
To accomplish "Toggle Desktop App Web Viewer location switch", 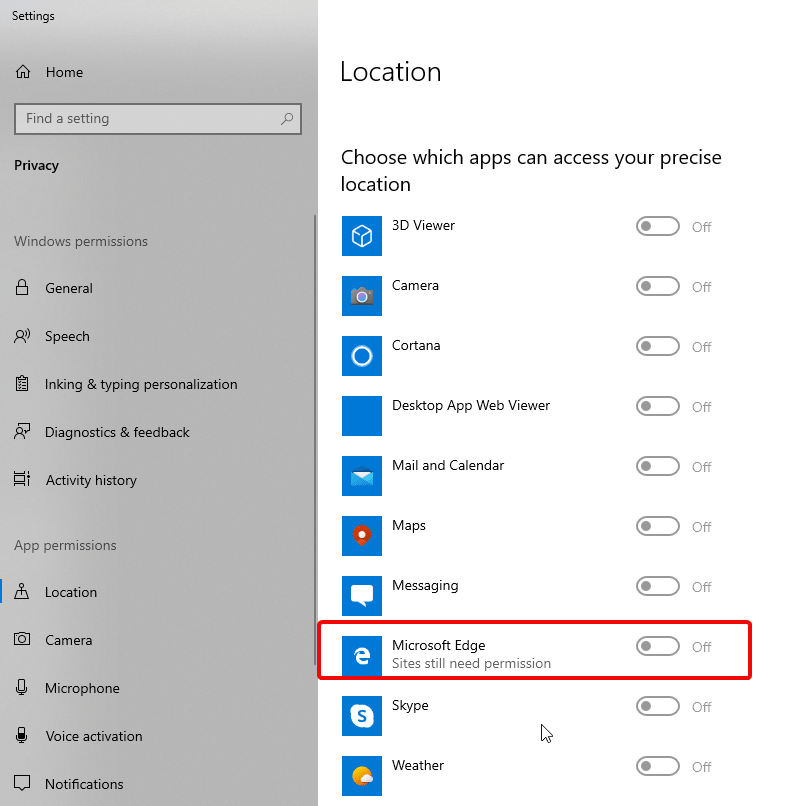I will click(657, 406).
